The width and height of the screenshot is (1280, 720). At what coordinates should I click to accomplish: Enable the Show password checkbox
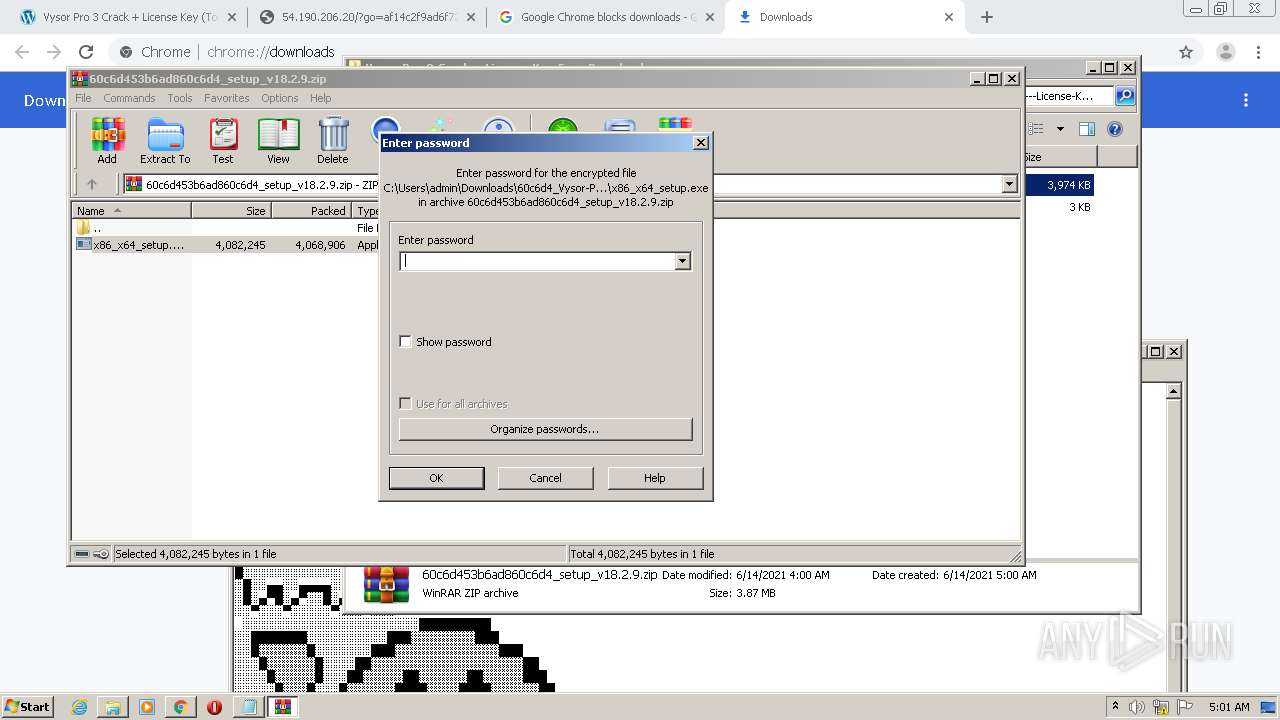(x=405, y=342)
